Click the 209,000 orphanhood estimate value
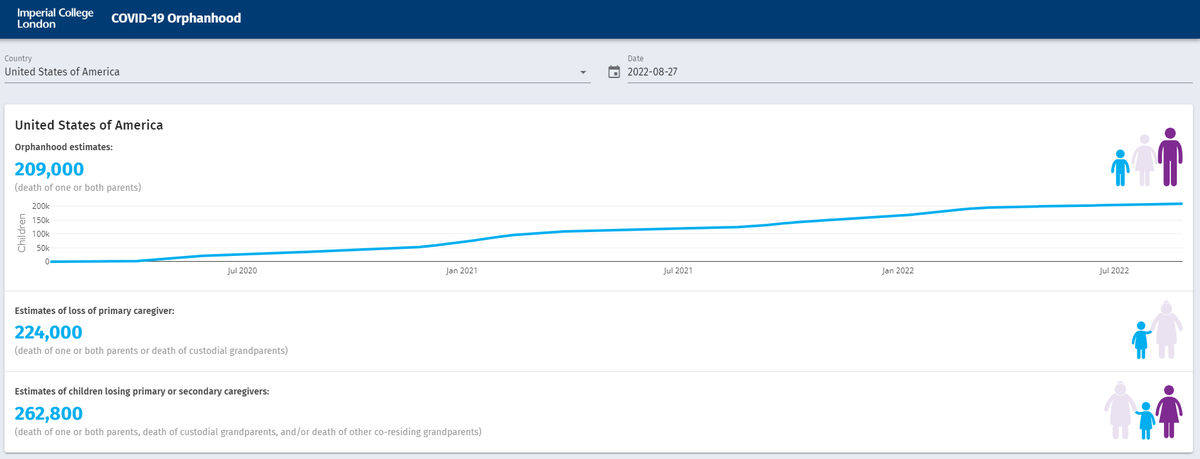This screenshot has width=1200, height=459. point(49,168)
